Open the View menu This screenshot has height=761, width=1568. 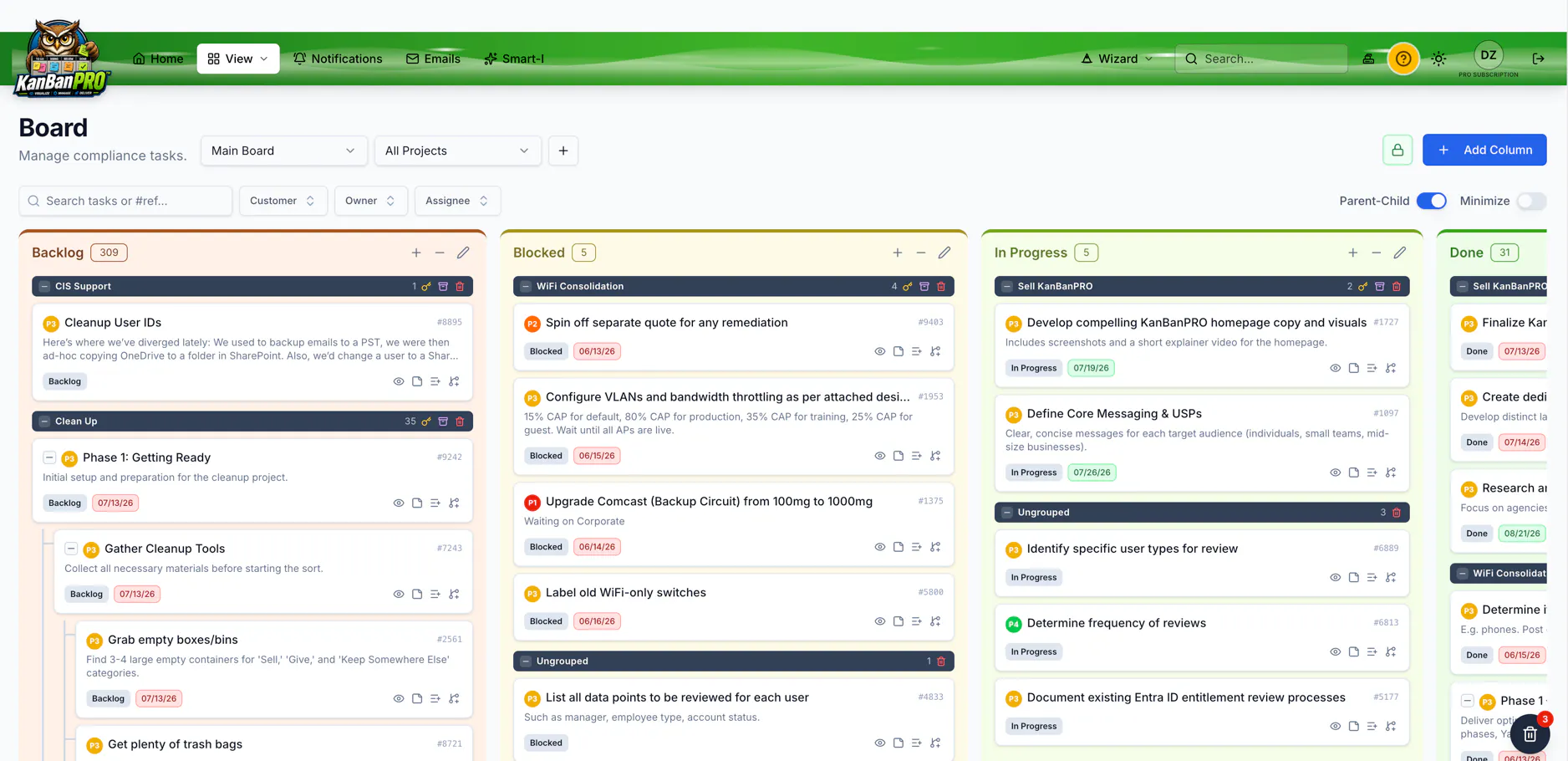pyautogui.click(x=238, y=59)
